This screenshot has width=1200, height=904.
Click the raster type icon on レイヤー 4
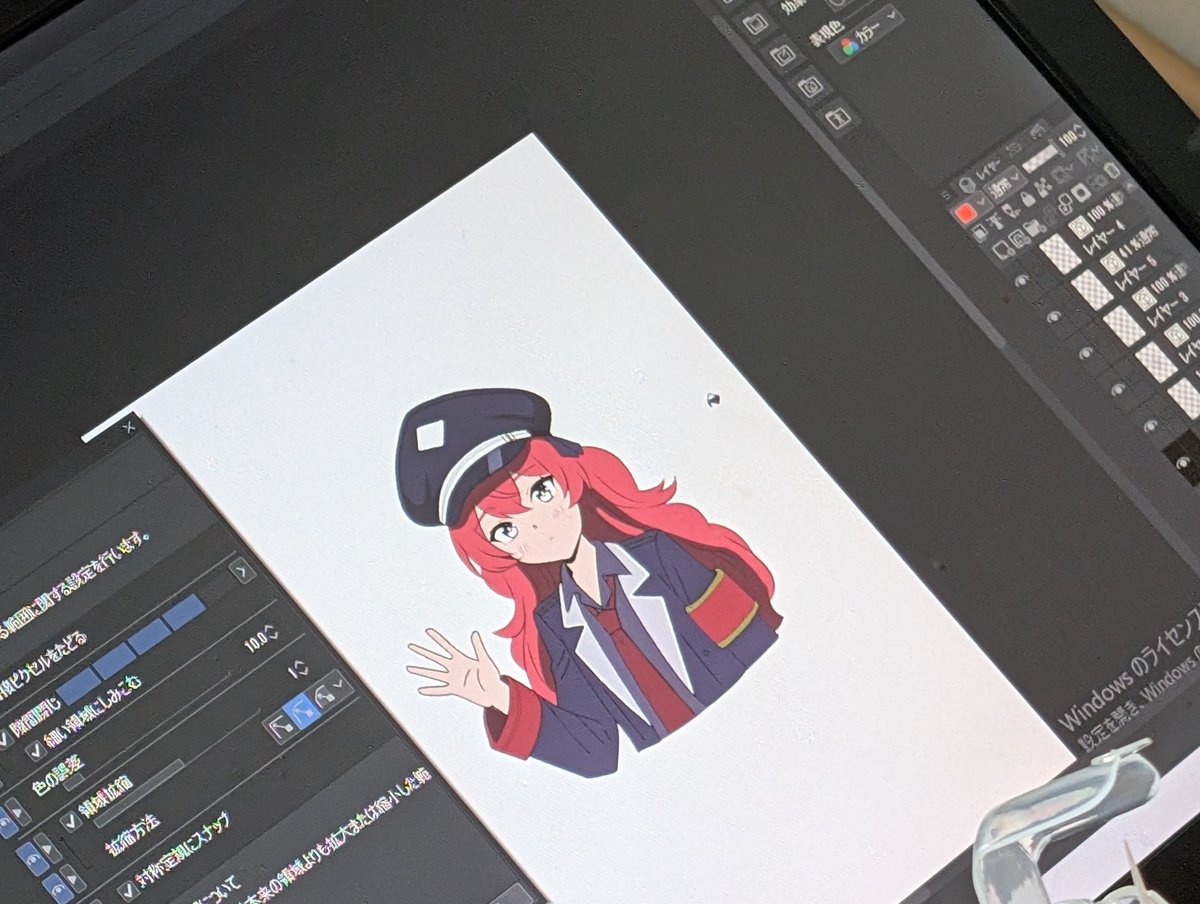1081,227
